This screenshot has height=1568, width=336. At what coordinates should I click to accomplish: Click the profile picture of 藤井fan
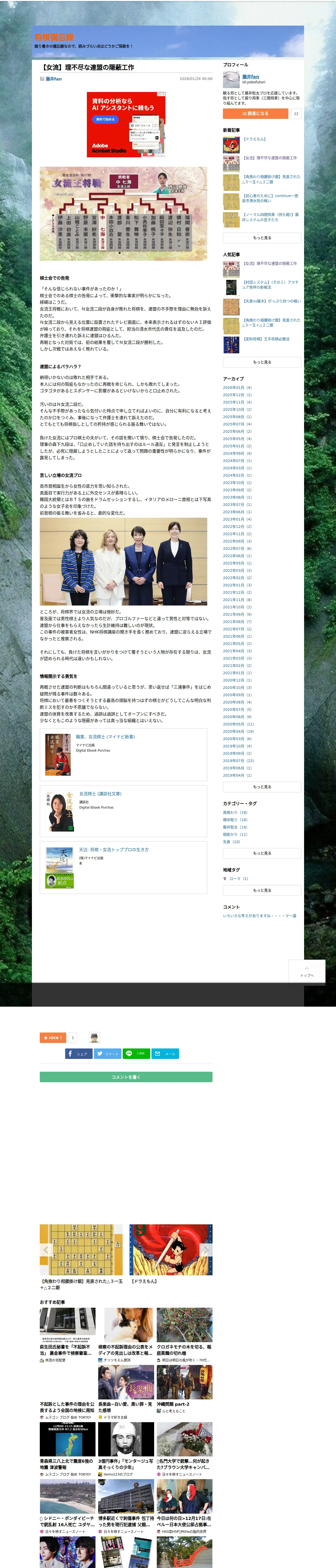coord(231,80)
